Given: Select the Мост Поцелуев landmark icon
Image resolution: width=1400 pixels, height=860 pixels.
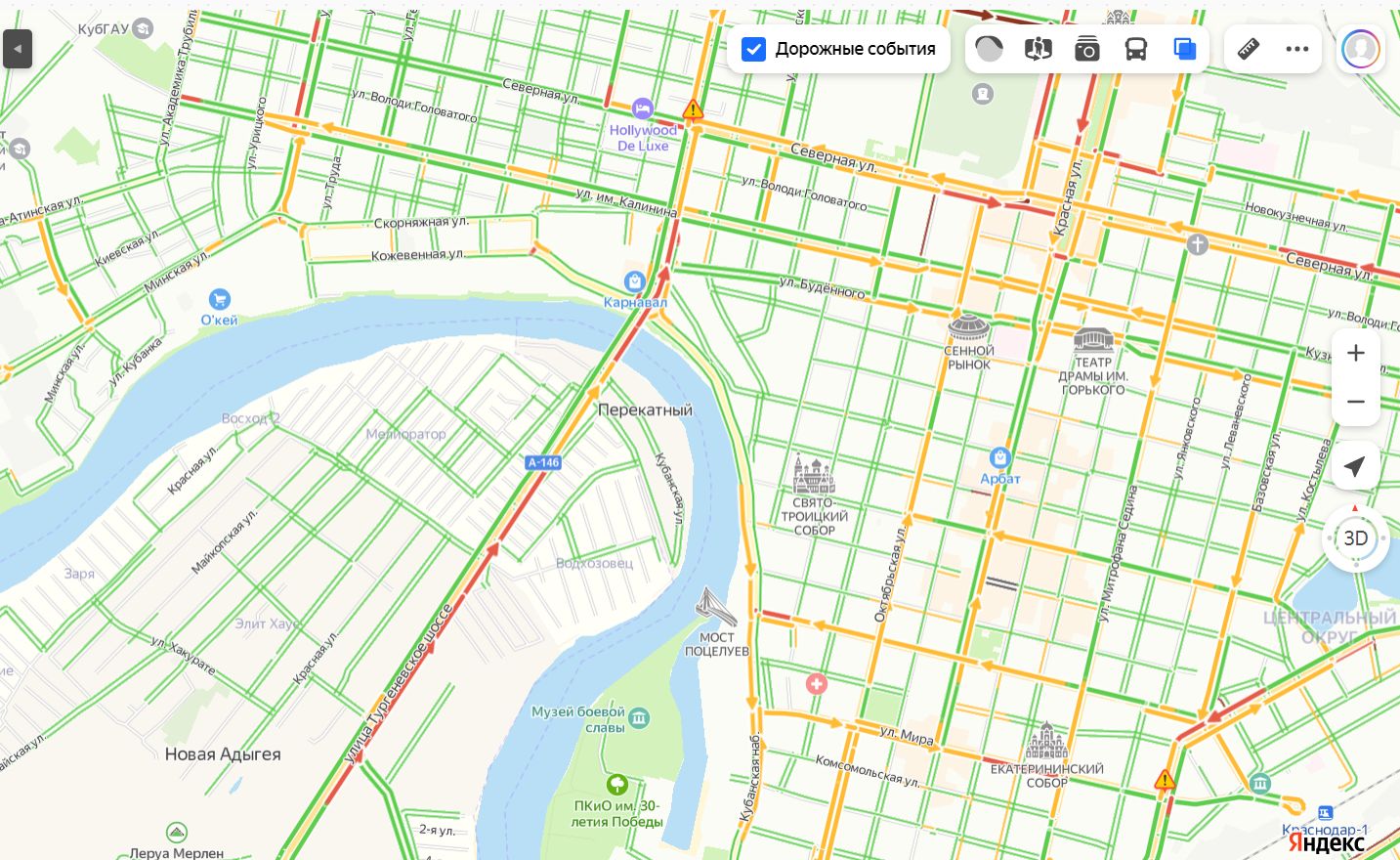Looking at the screenshot, I should 716,607.
